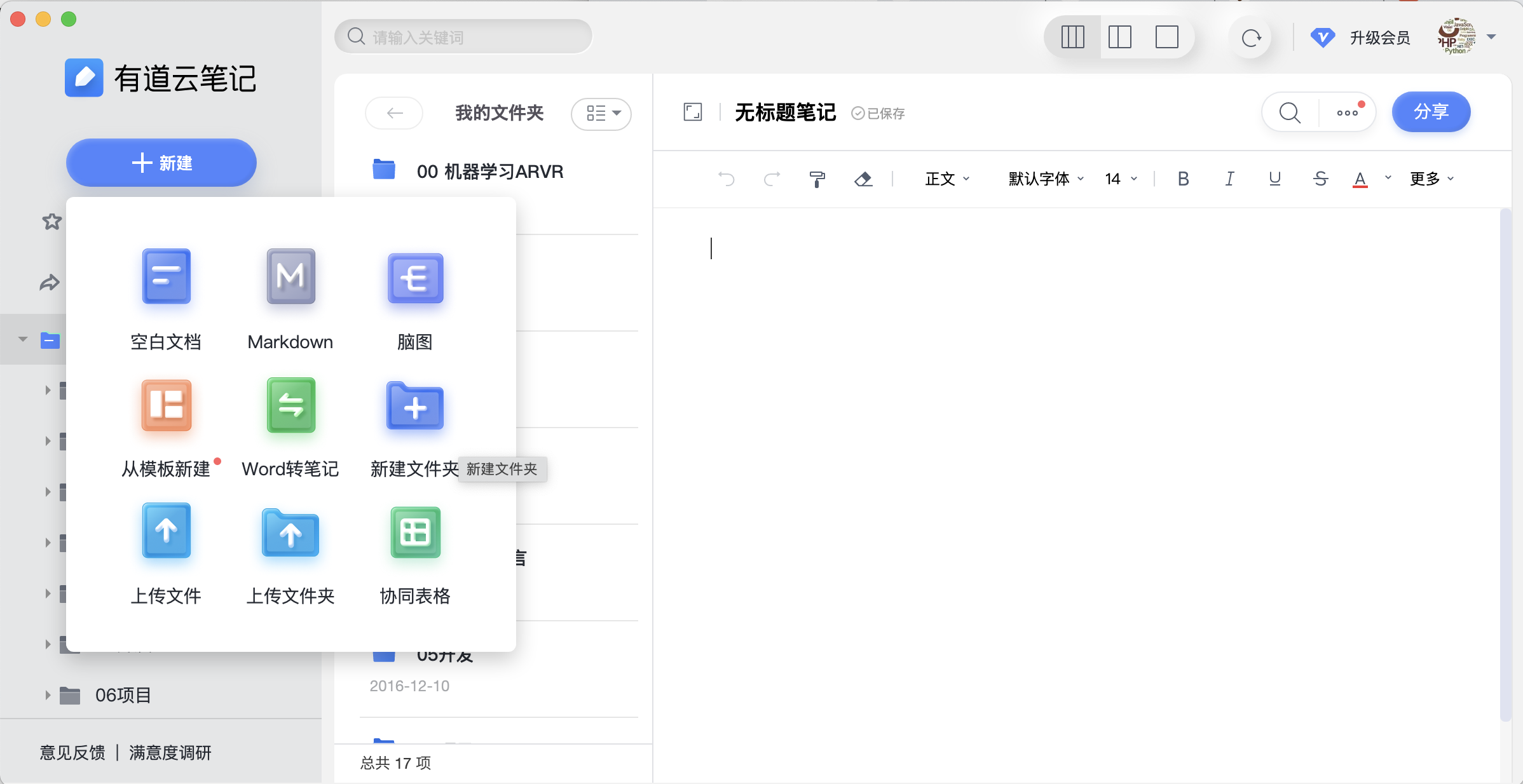This screenshot has height=784, width=1523.
Task: Click the editor vertical scrollbar
Action: [x=1505, y=464]
